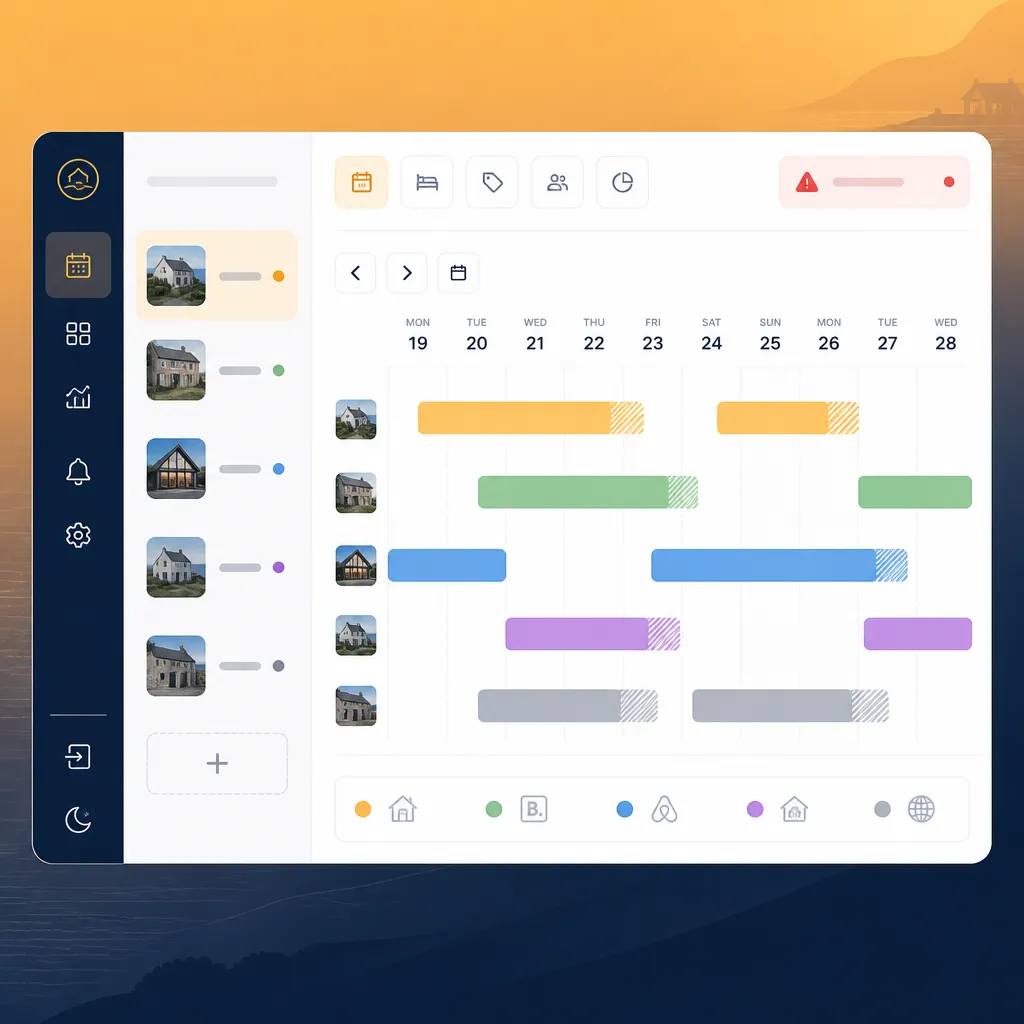Open the calendar view in dark sidebar

click(x=78, y=265)
